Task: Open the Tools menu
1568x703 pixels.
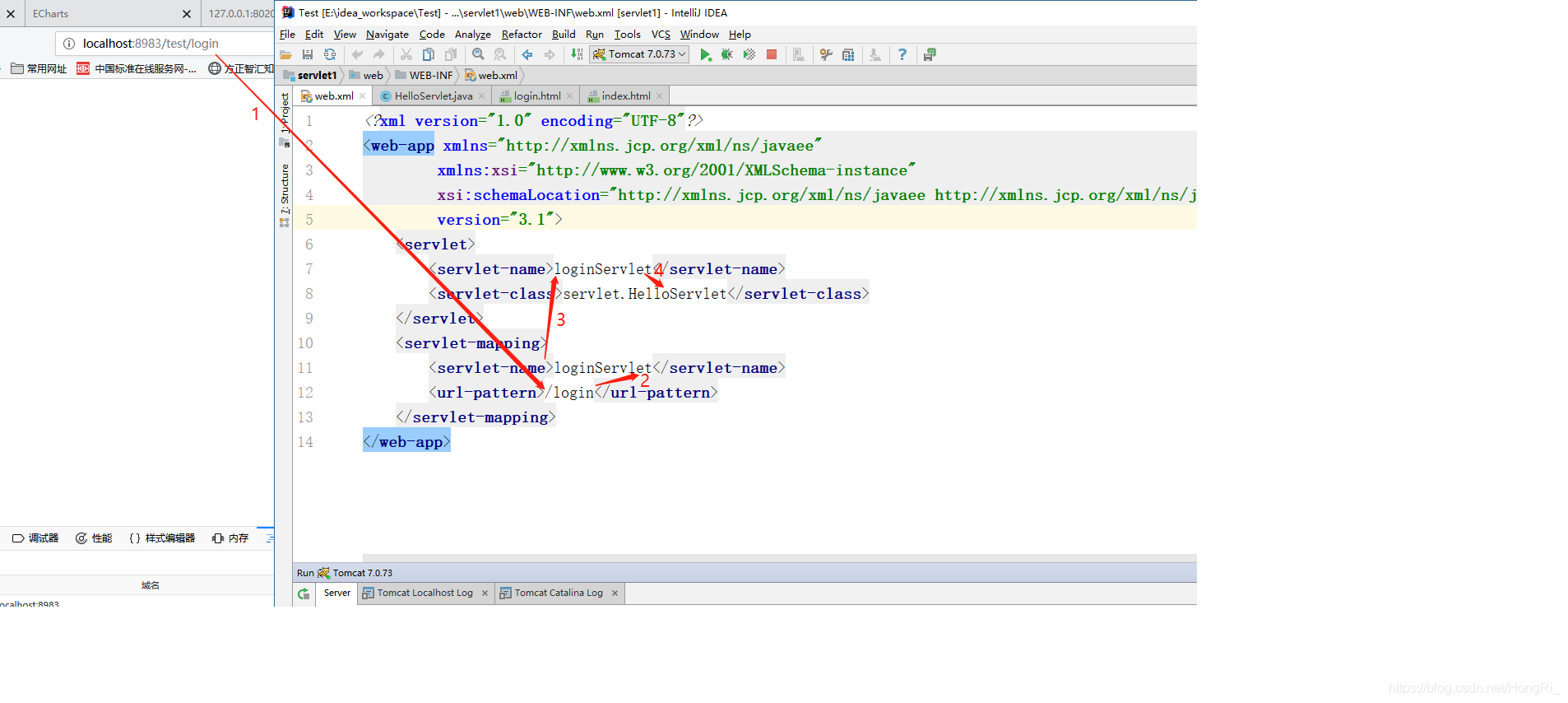Action: pyautogui.click(x=628, y=35)
